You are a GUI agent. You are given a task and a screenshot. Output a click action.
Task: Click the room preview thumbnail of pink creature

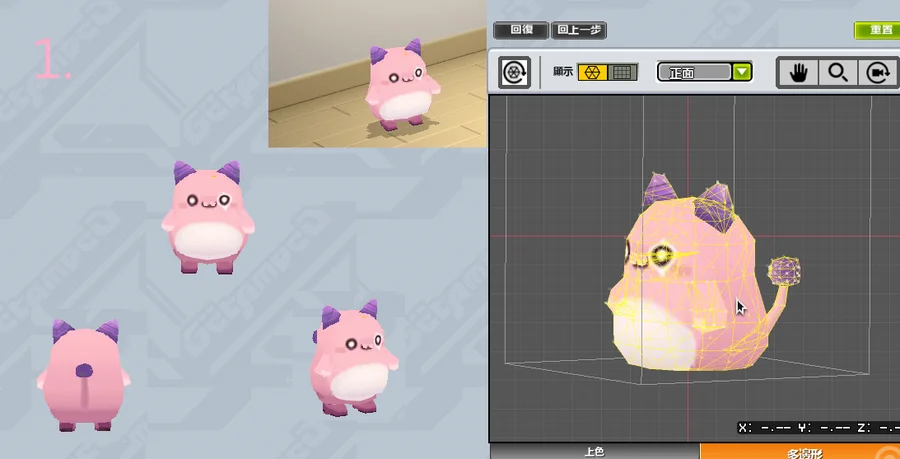coord(378,73)
